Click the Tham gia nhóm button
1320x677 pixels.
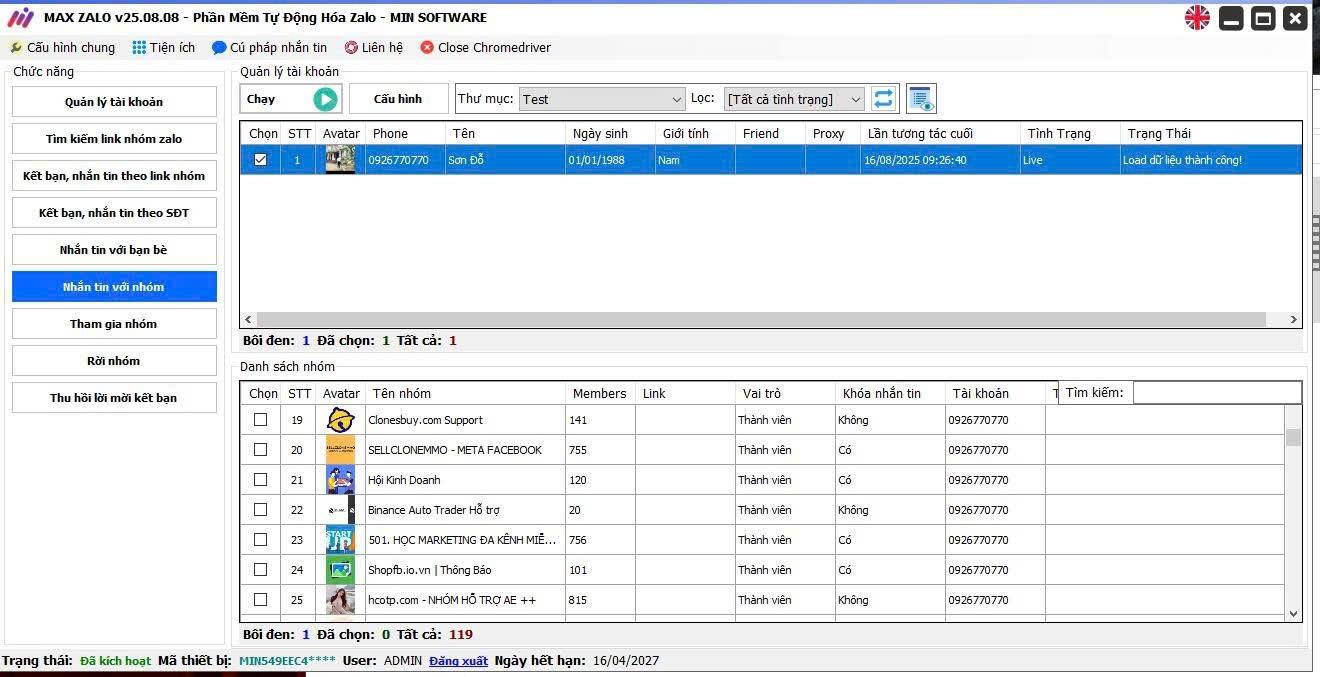click(114, 324)
